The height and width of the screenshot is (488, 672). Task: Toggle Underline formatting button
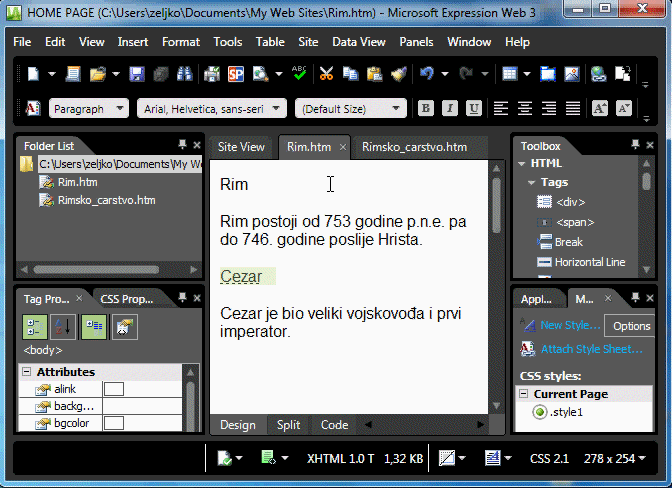coord(474,108)
